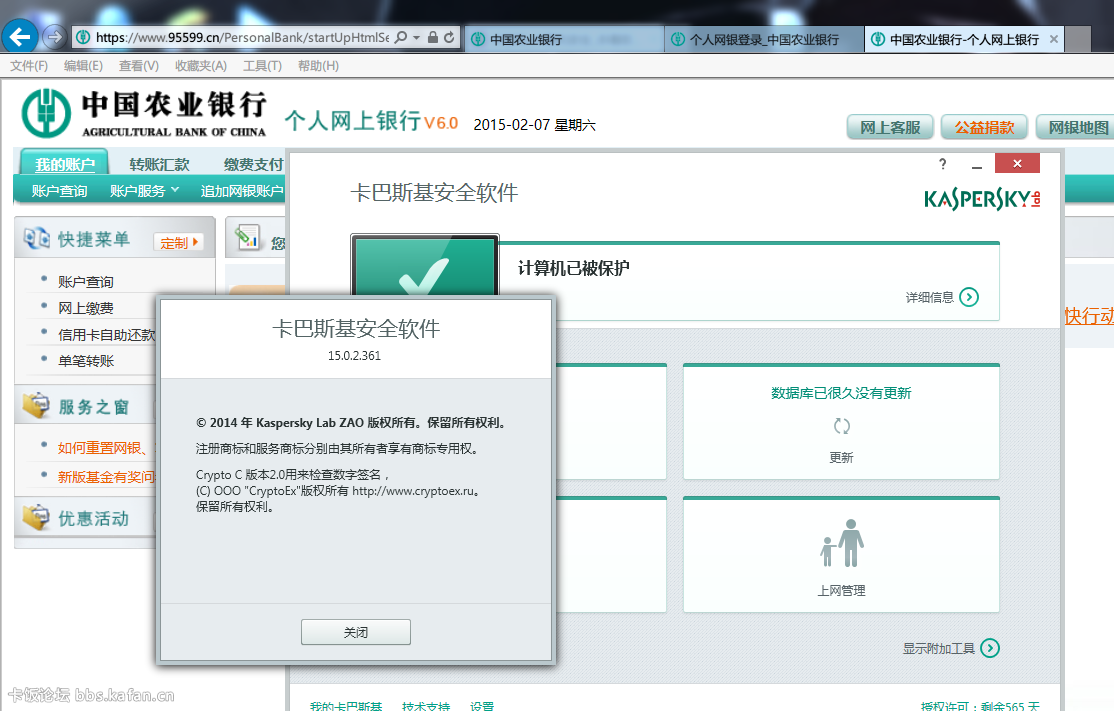Viewport: 1114px width, 711px height.
Task: Click the address bar URL field
Action: point(242,37)
